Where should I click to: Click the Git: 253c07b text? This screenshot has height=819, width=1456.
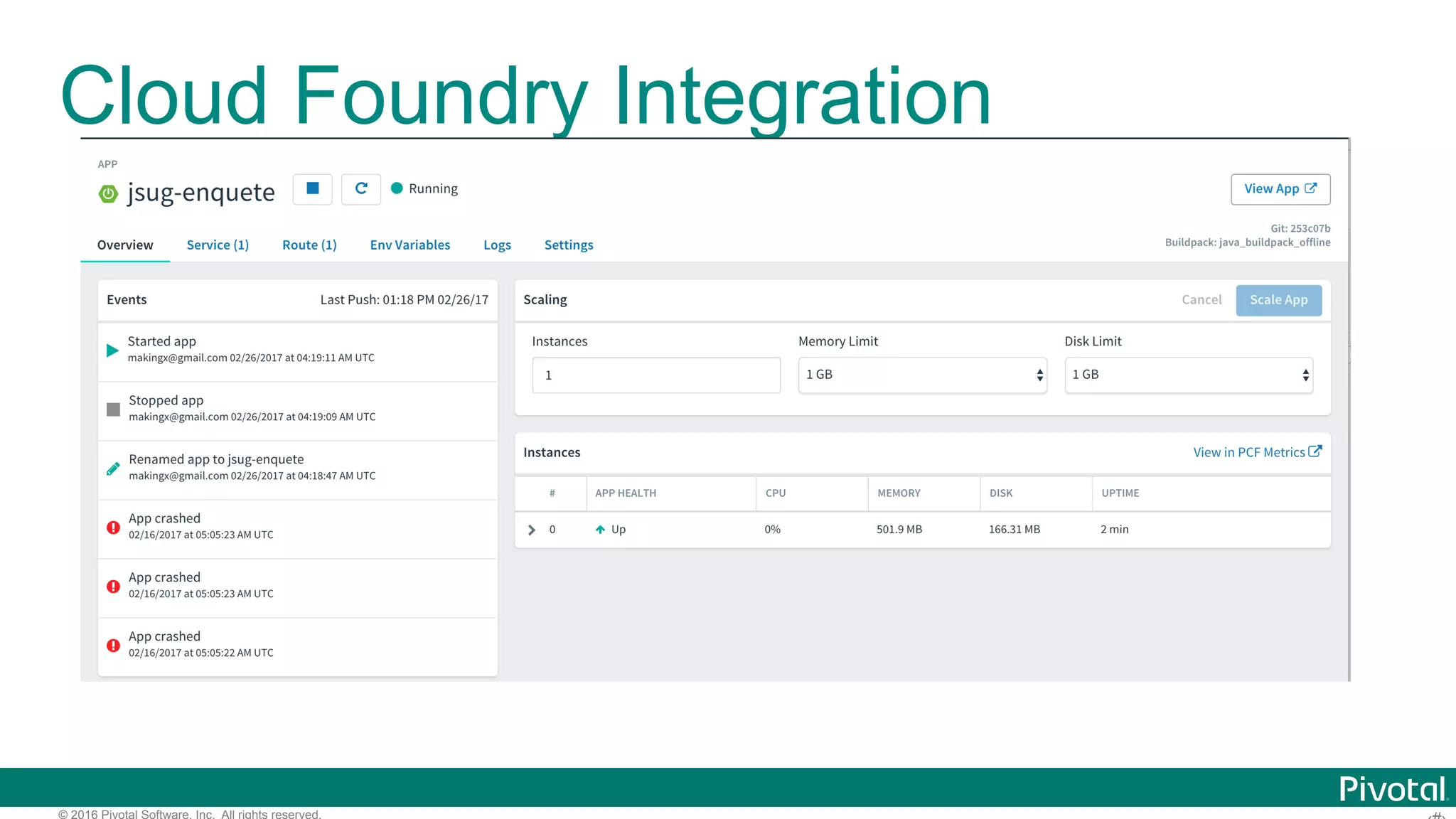click(1300, 228)
